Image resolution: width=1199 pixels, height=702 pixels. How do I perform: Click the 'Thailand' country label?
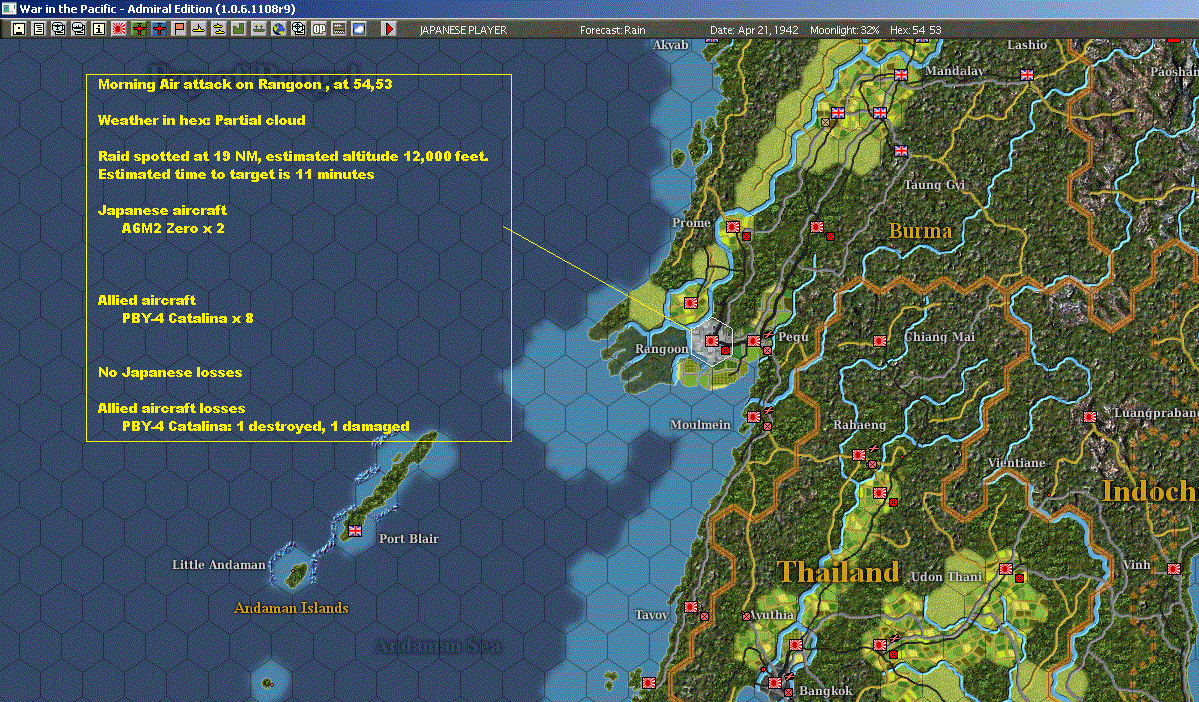pyautogui.click(x=838, y=572)
